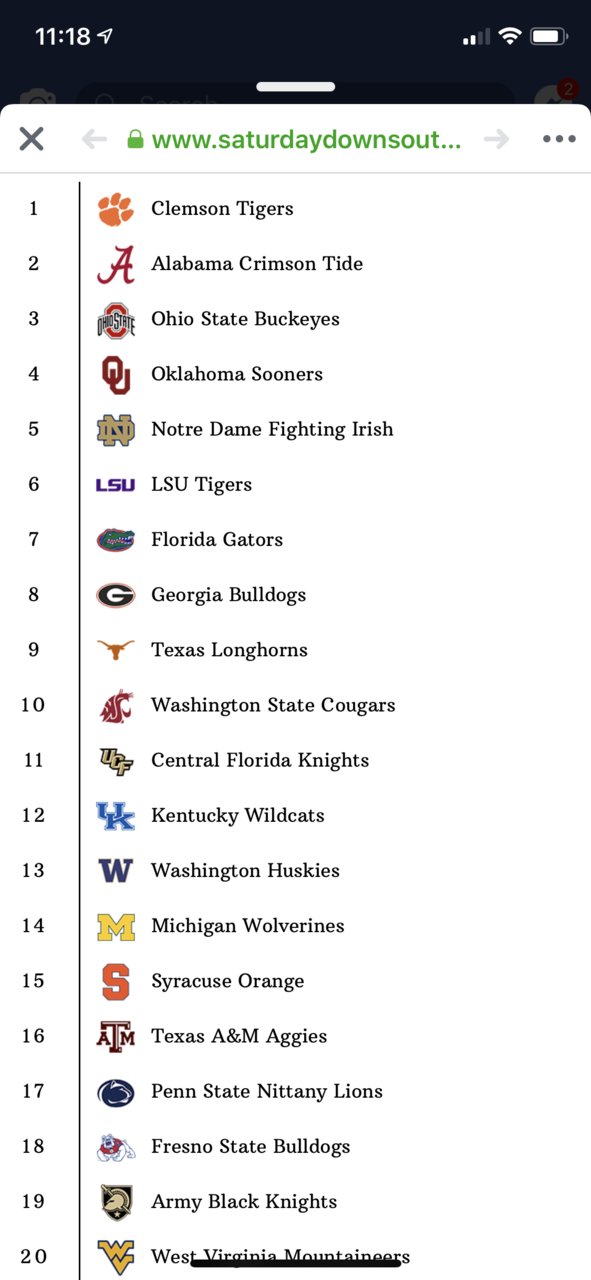Viewport: 591px width, 1280px height.
Task: Tap the Alabama Crimson Tide logo
Action: (116, 264)
